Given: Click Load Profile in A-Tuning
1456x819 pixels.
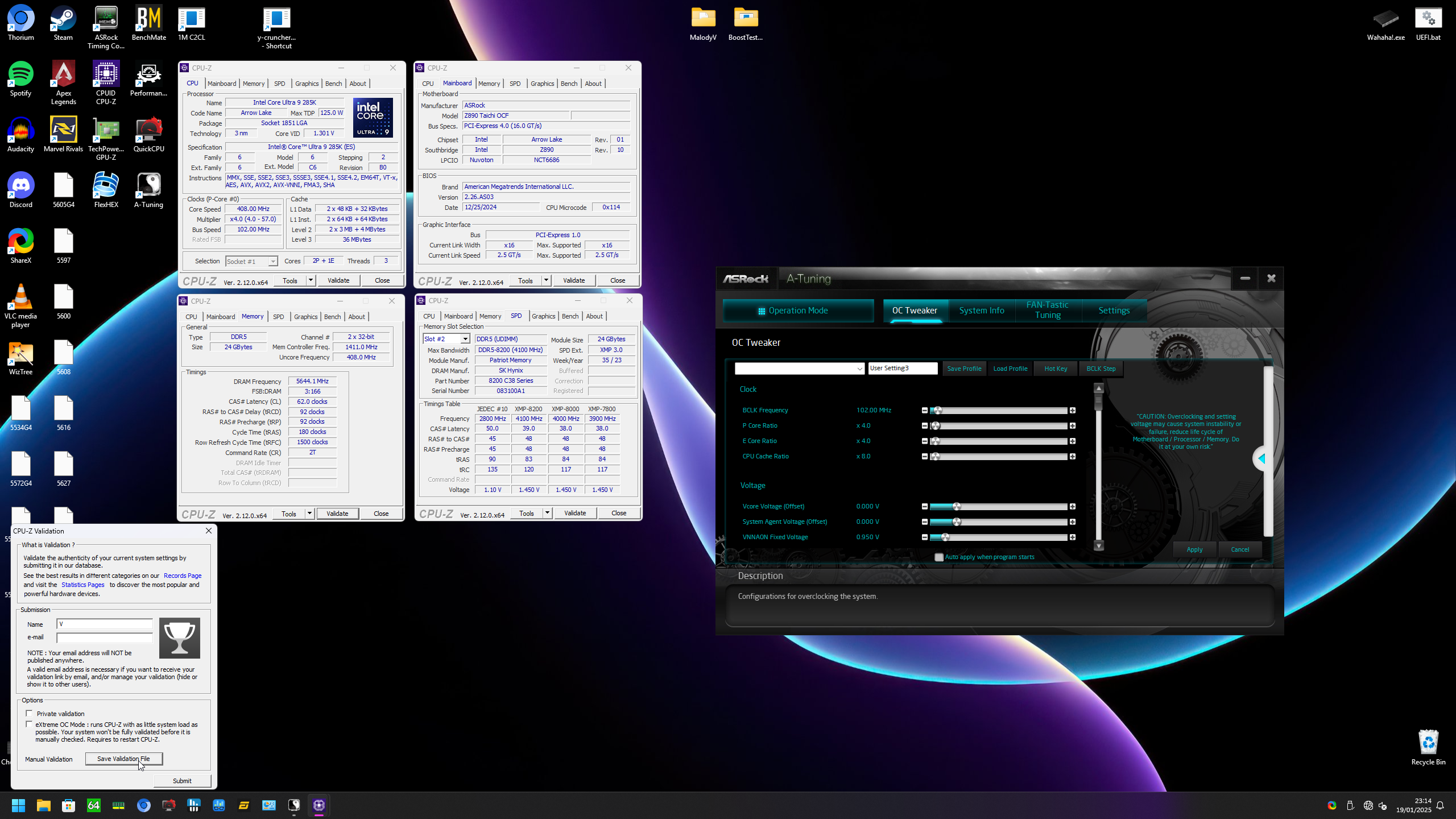Looking at the screenshot, I should (1010, 369).
